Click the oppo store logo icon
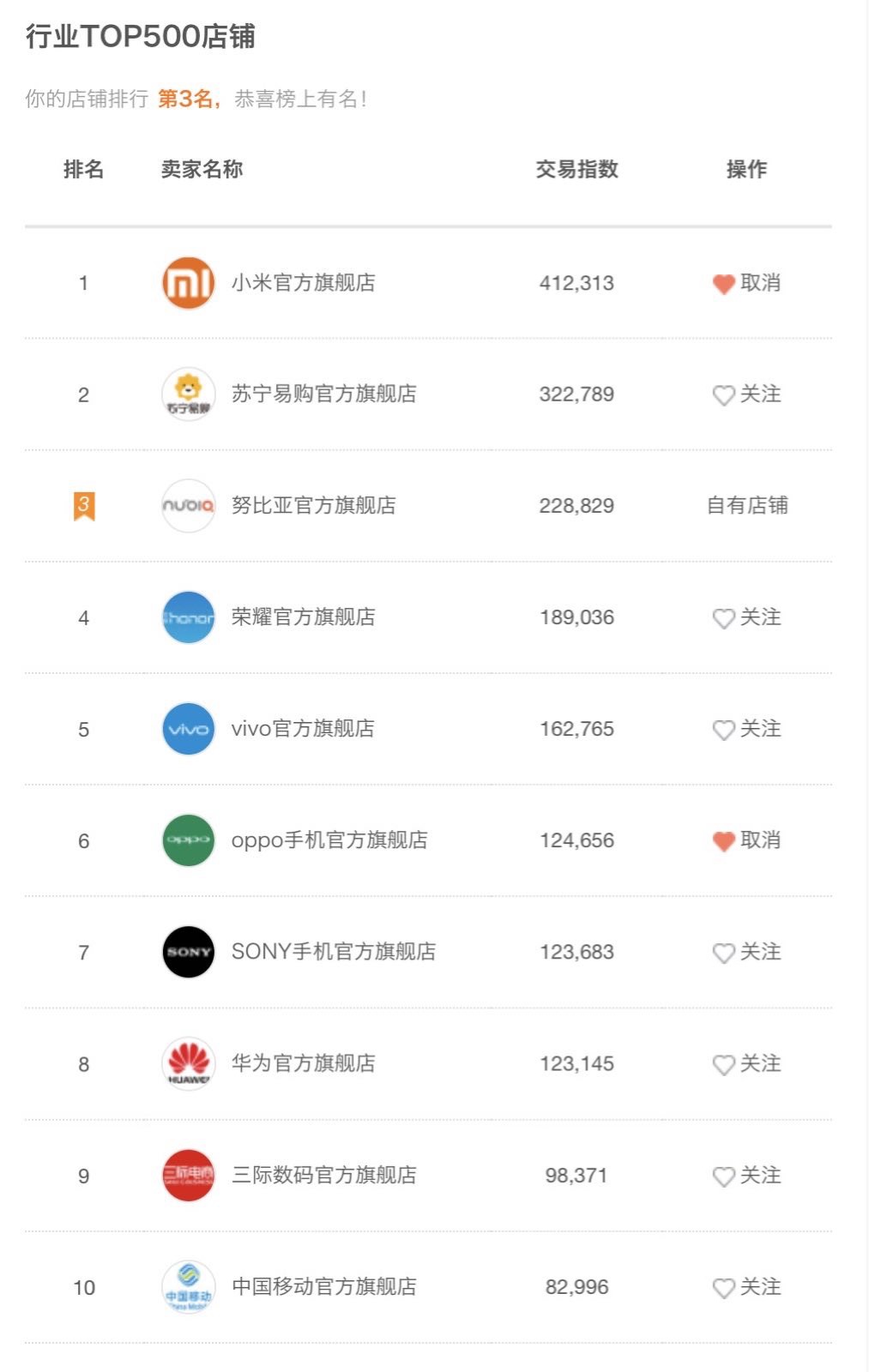This screenshot has height=1372, width=869. tap(188, 840)
